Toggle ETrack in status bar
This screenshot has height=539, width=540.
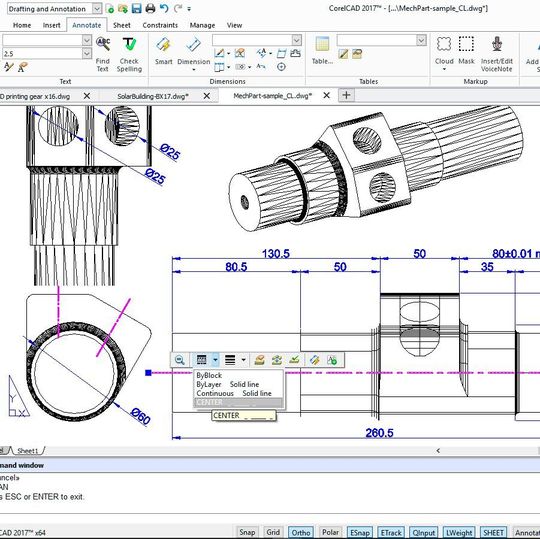coord(391,532)
